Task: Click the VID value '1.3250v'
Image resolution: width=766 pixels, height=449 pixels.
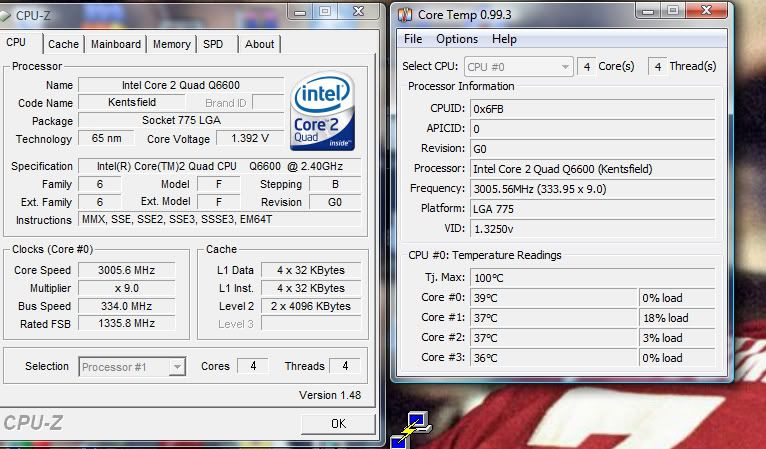Action: click(x=593, y=229)
